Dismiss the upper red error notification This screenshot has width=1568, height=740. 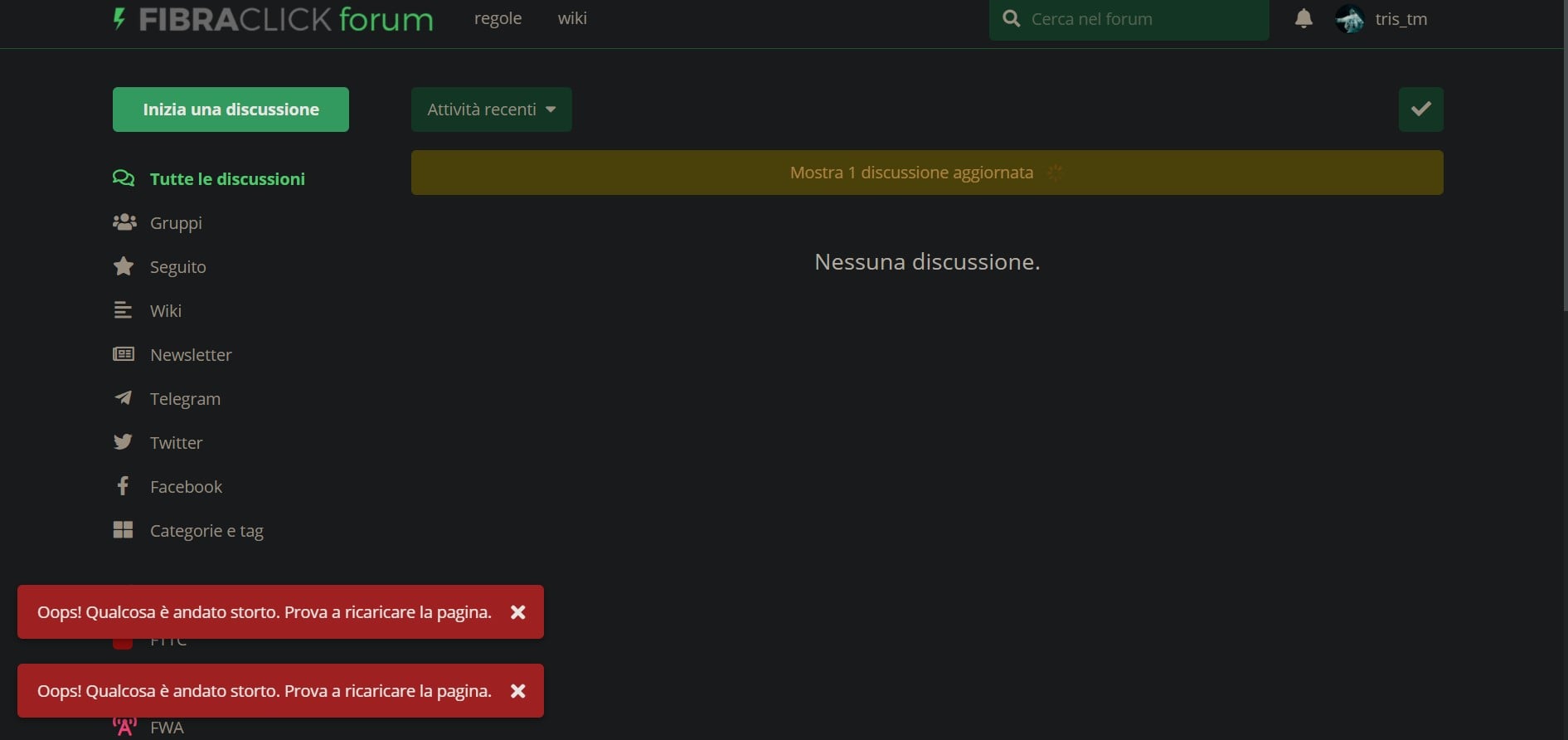pyautogui.click(x=518, y=612)
